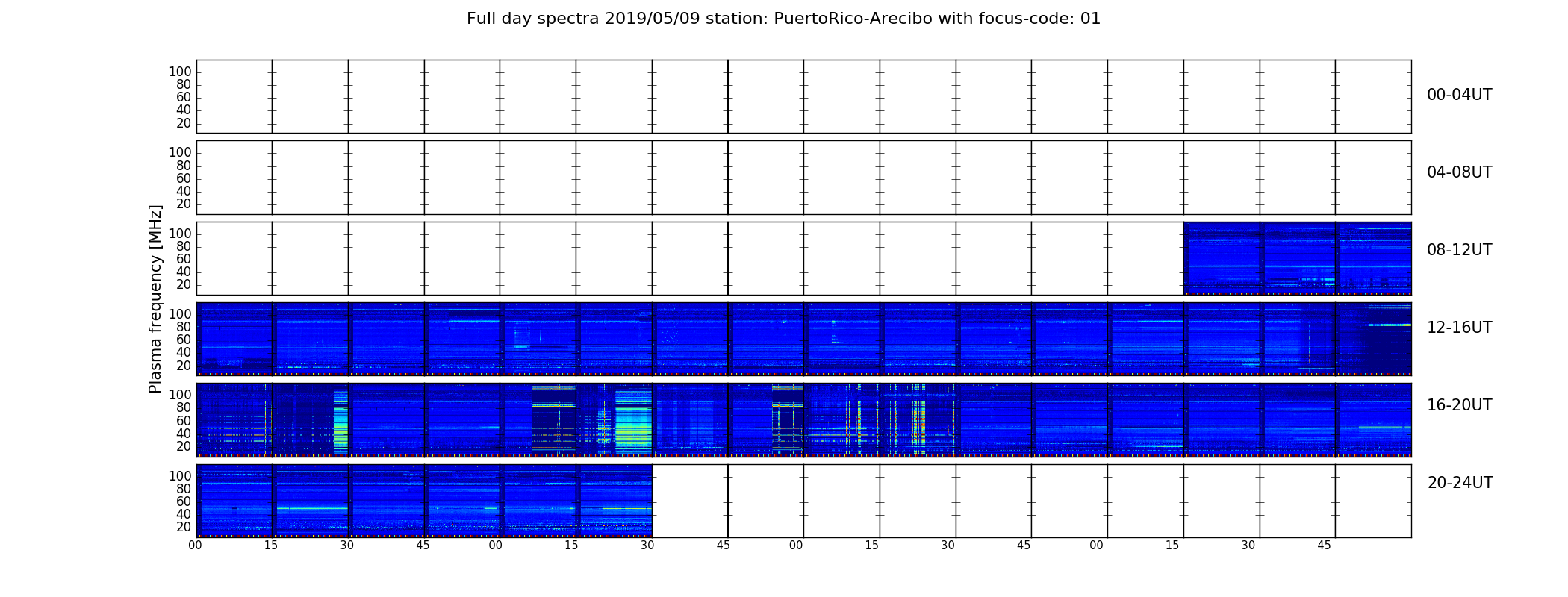The image size is (1568, 597).
Task: Click the 100 tick in the 20-24UT row
Action: click(180, 476)
